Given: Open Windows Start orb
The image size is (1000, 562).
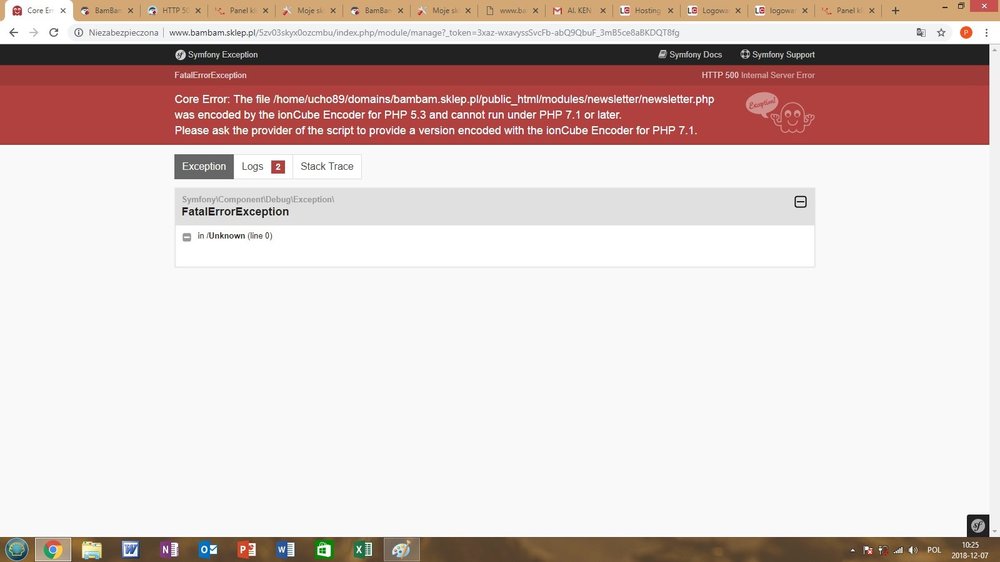Looking at the screenshot, I should [17, 549].
